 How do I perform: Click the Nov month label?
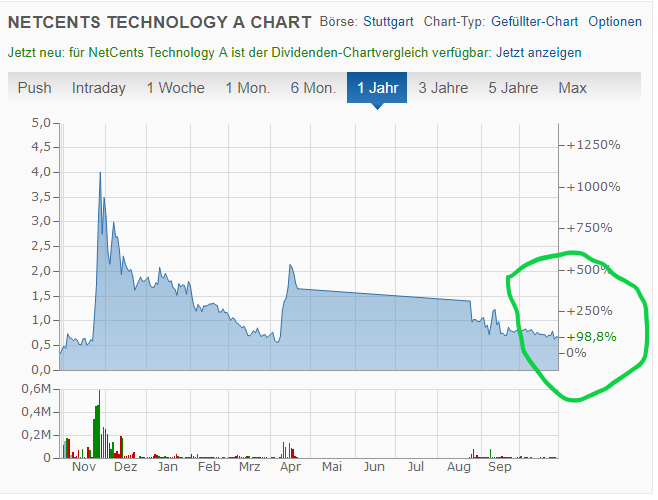[x=84, y=466]
